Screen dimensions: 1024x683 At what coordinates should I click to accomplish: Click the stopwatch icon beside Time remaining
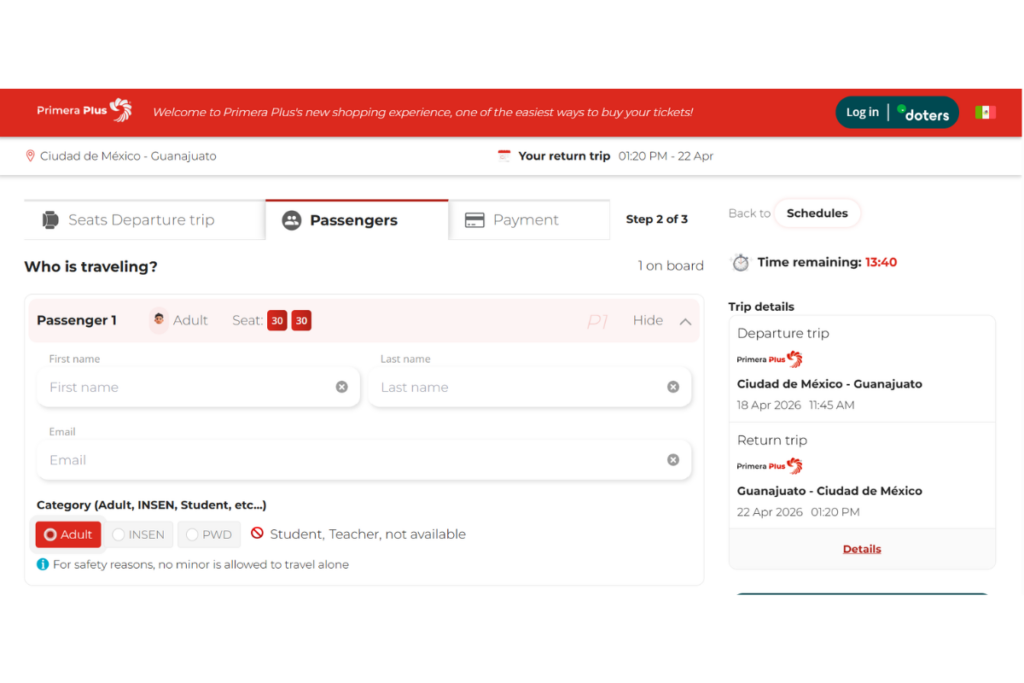[740, 263]
